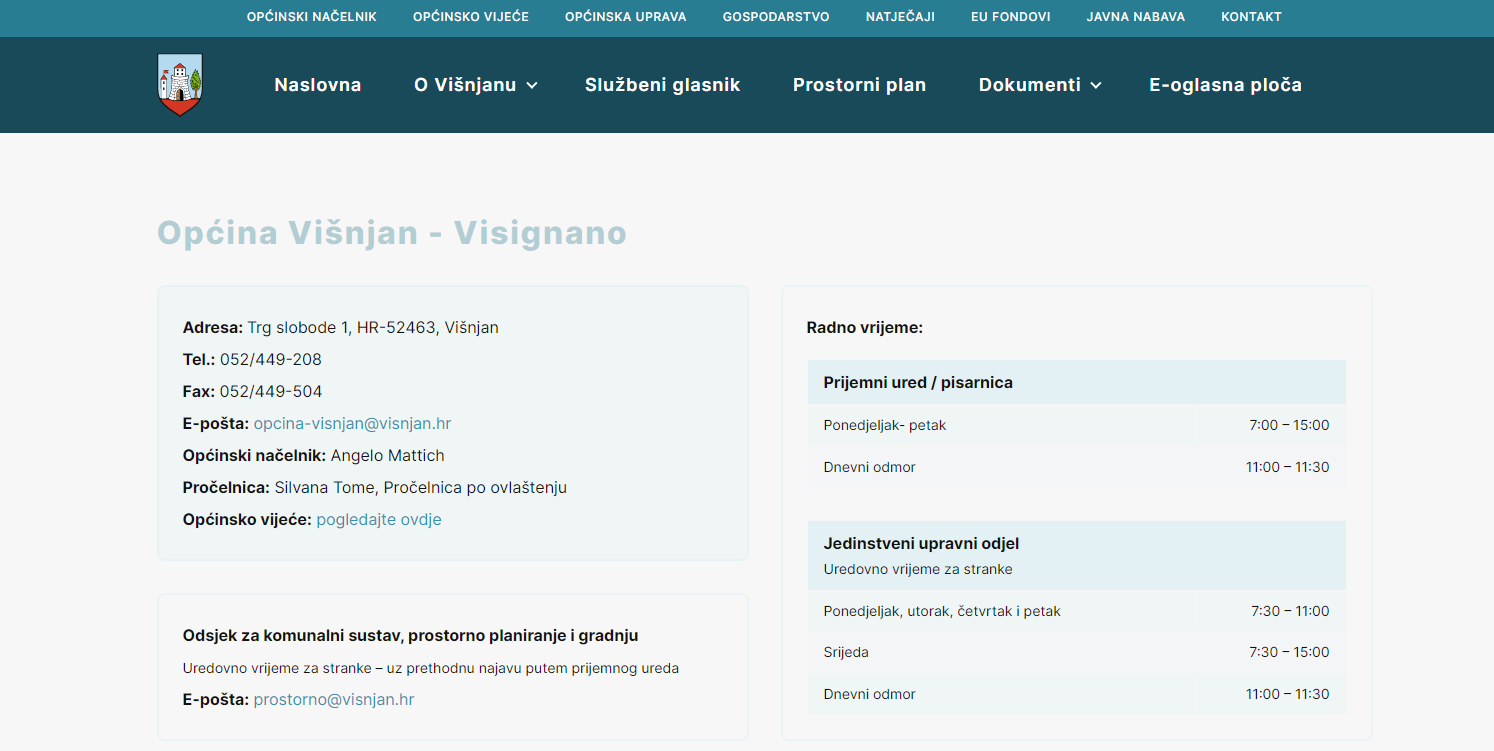Open Službeni glasnik in main navigation
This screenshot has height=751, width=1494.
(x=662, y=85)
